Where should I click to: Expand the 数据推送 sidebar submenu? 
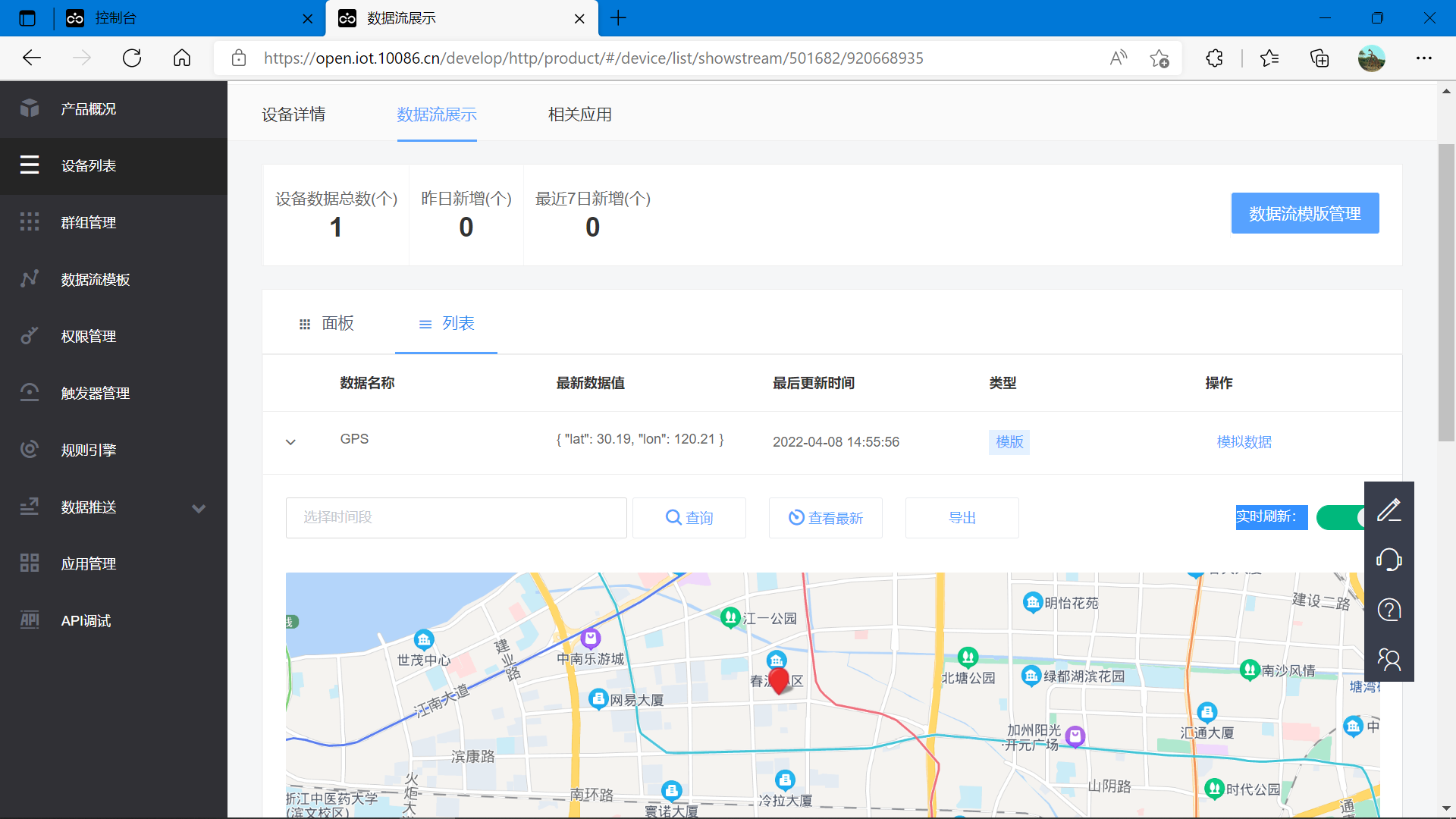(199, 508)
